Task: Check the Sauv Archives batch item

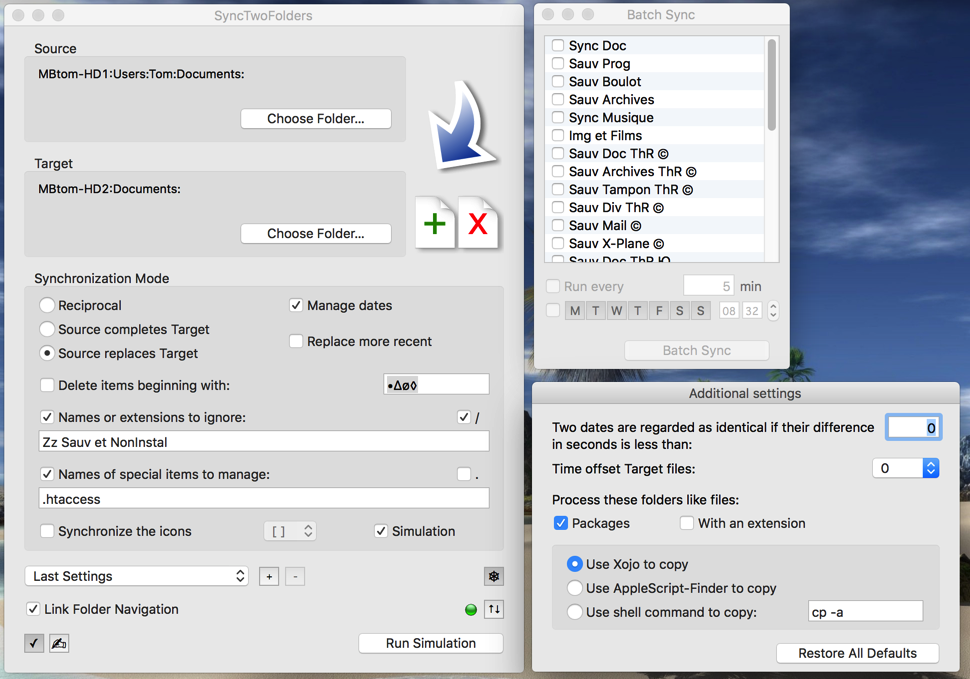Action: [x=558, y=99]
